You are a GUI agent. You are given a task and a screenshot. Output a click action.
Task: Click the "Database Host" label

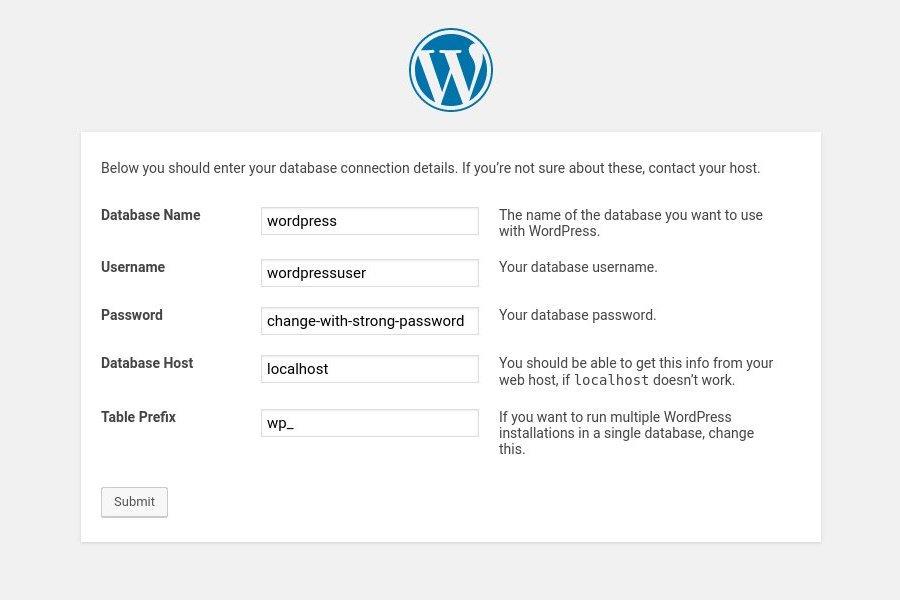point(147,363)
